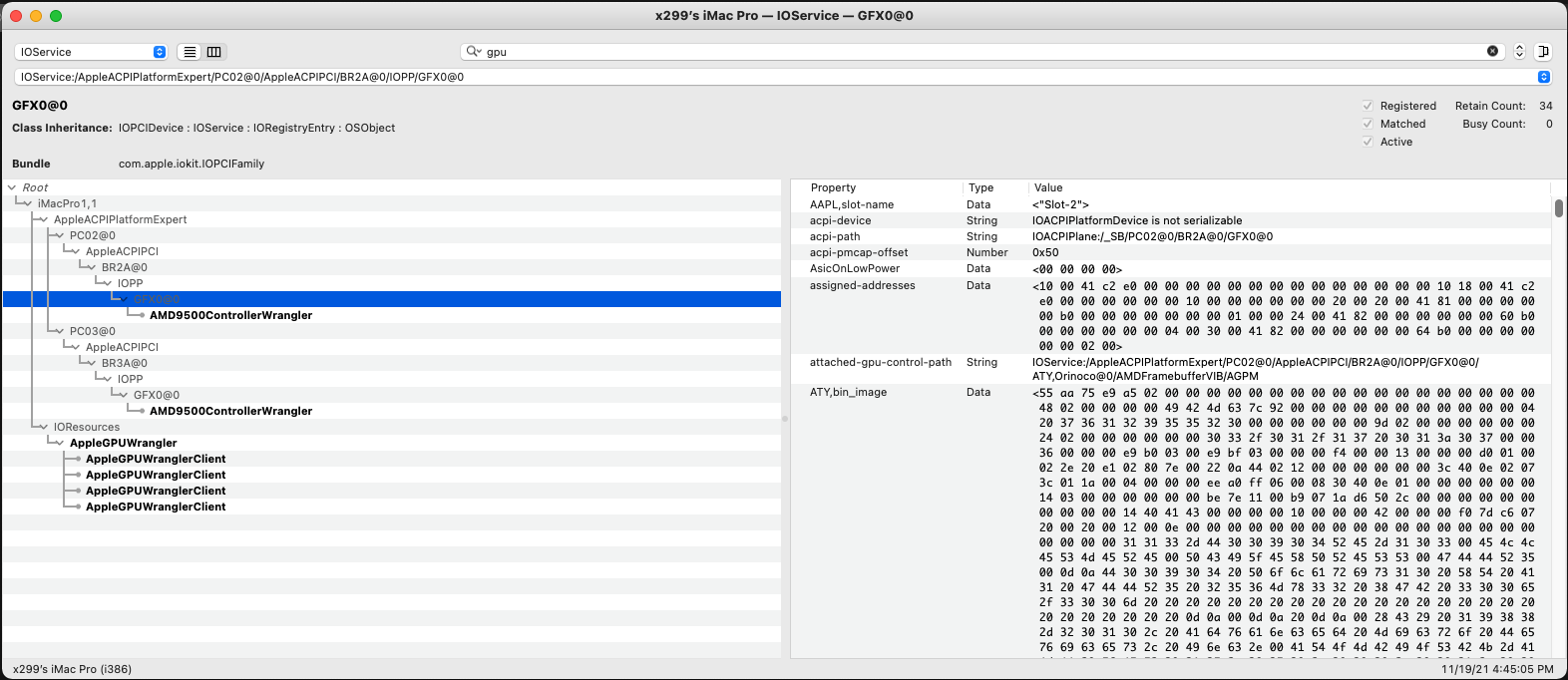1568x680 pixels.
Task: Select the first AppleGPUWranglerClient entry
Action: 156,459
